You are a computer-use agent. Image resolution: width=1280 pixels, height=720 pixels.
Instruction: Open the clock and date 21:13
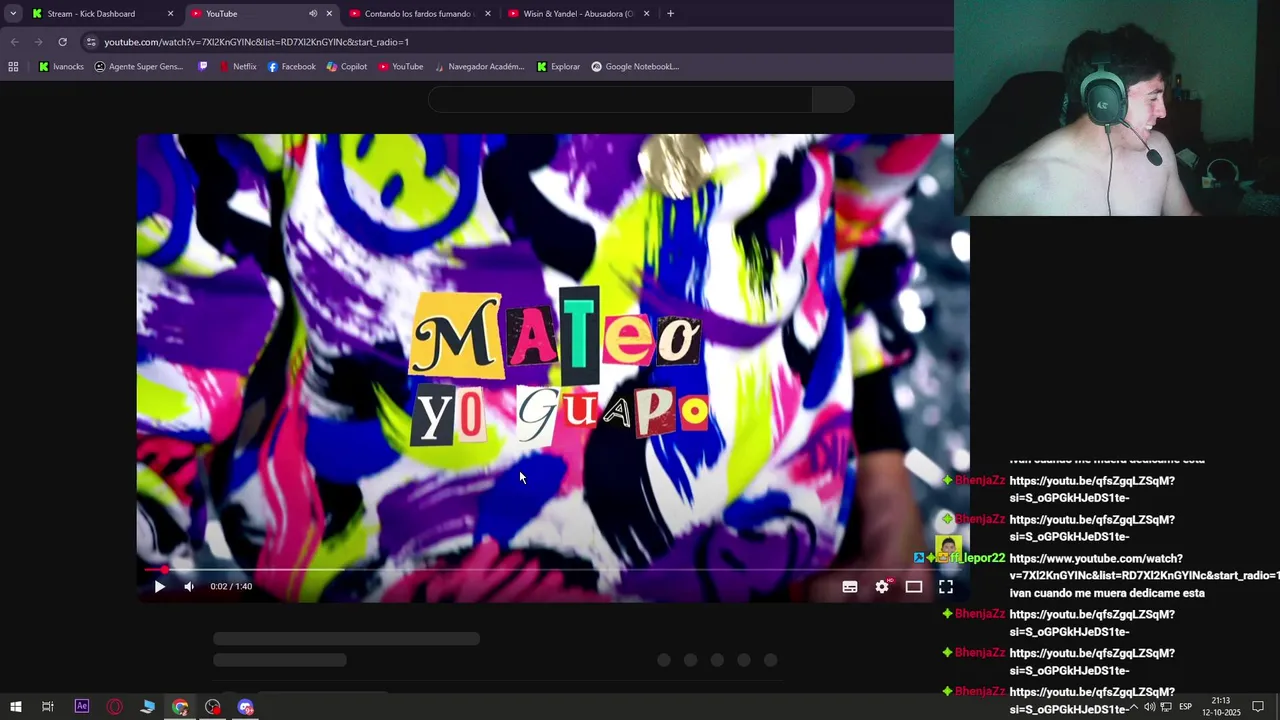click(1221, 707)
